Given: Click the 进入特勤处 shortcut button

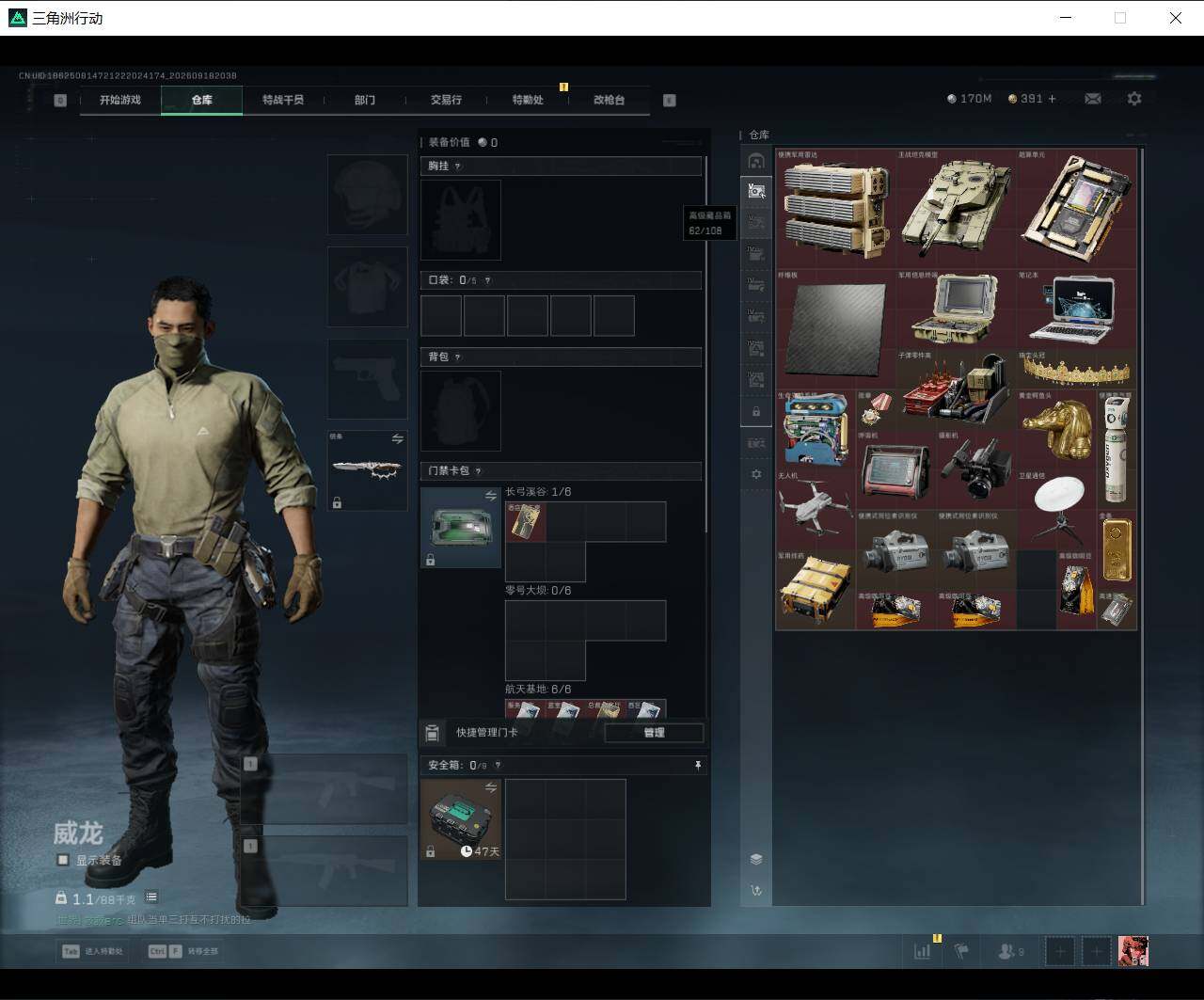Looking at the screenshot, I should point(93,951).
